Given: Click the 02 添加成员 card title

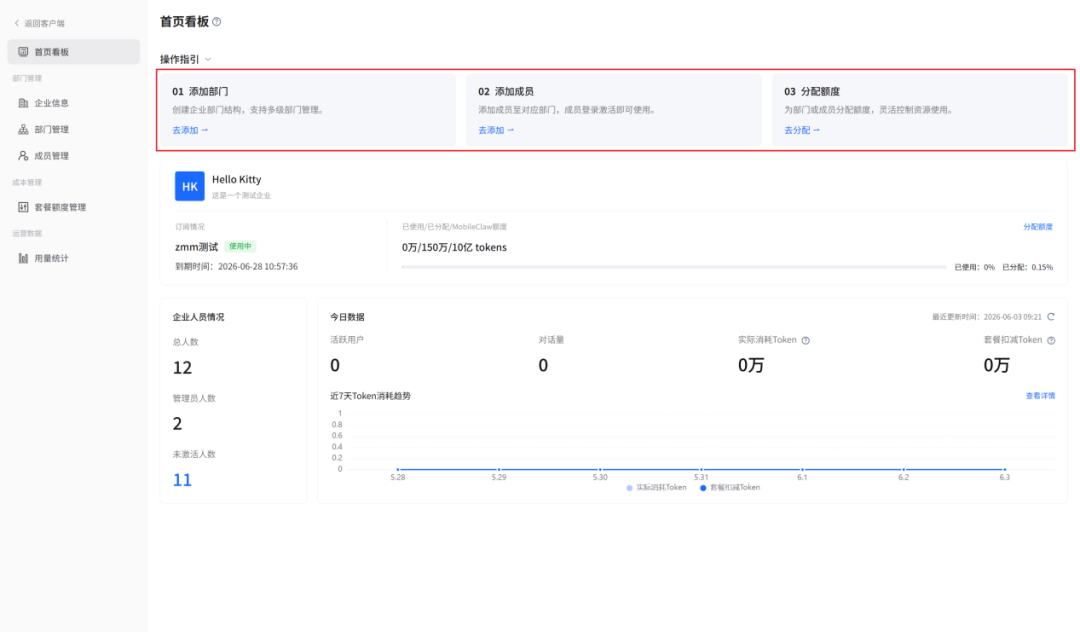Looking at the screenshot, I should point(506,92).
